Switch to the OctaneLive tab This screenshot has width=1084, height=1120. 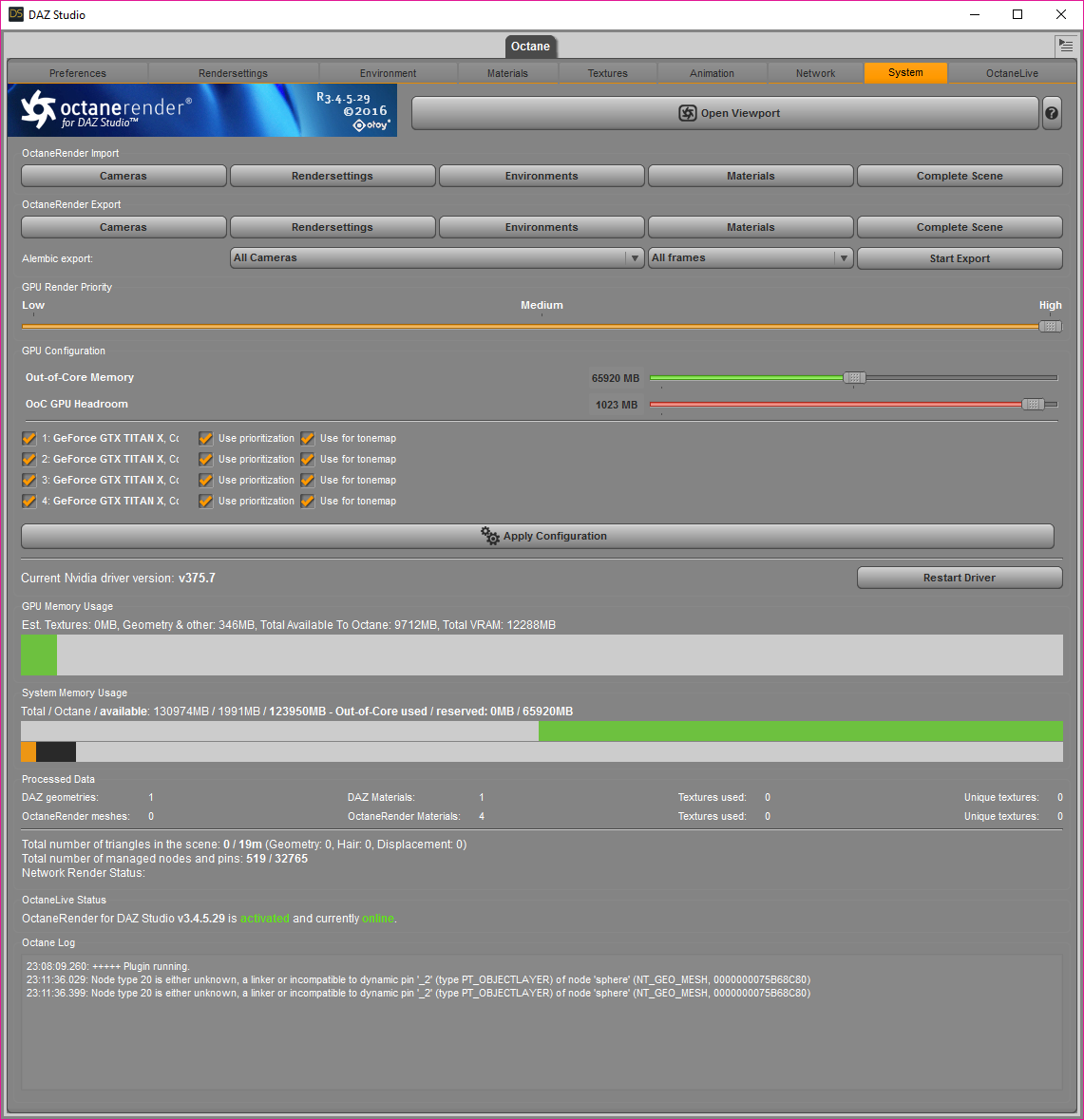(x=1012, y=73)
